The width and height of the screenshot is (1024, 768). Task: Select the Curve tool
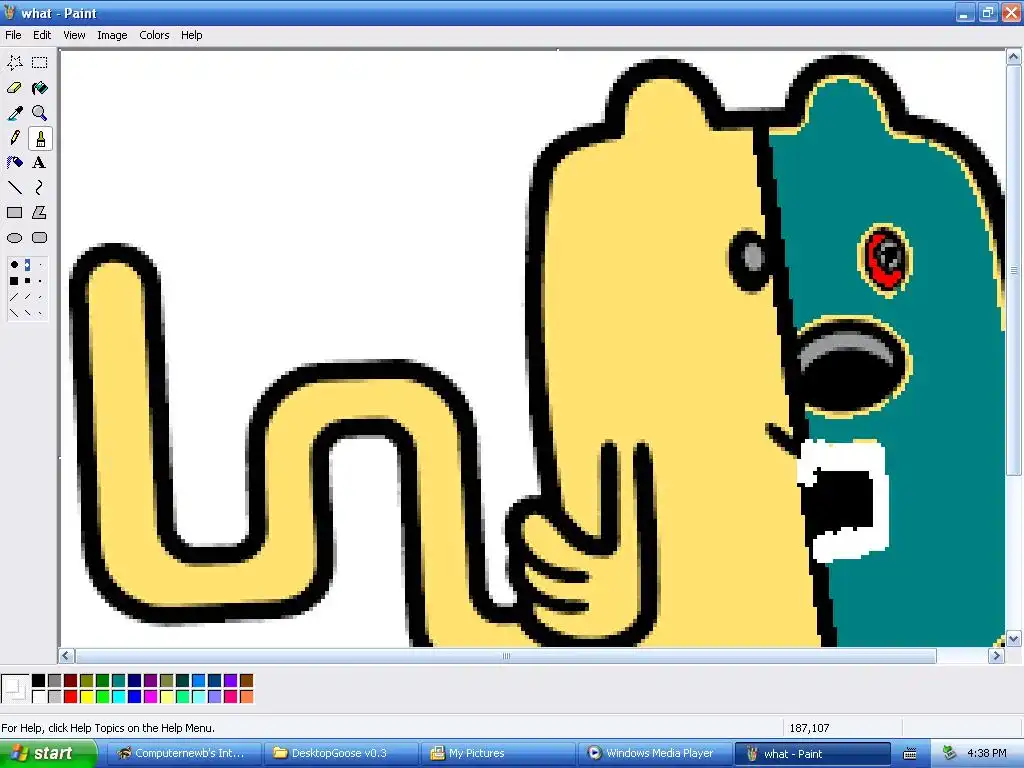point(40,188)
